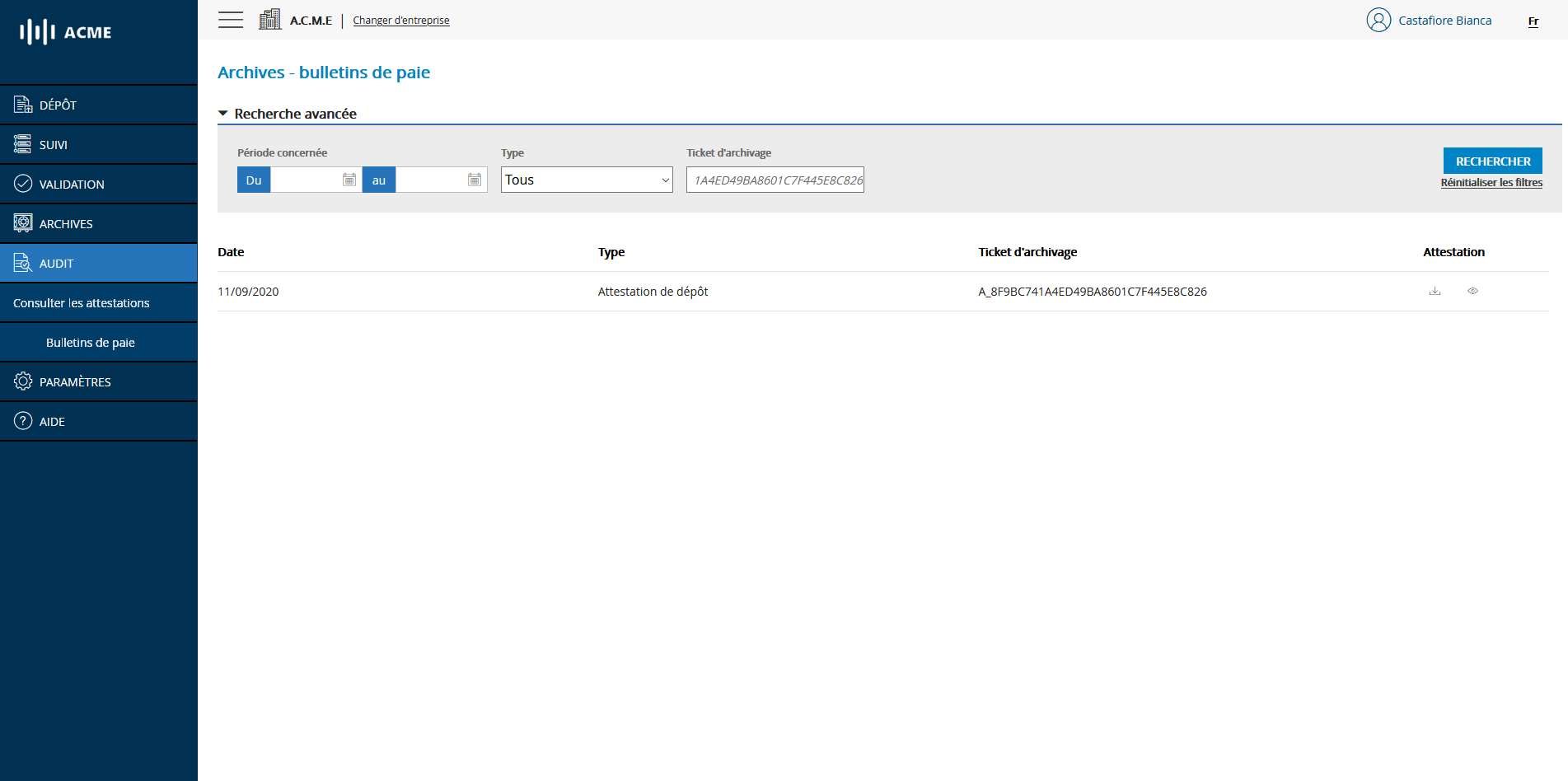Click the Changer d'entreprise link

401,21
